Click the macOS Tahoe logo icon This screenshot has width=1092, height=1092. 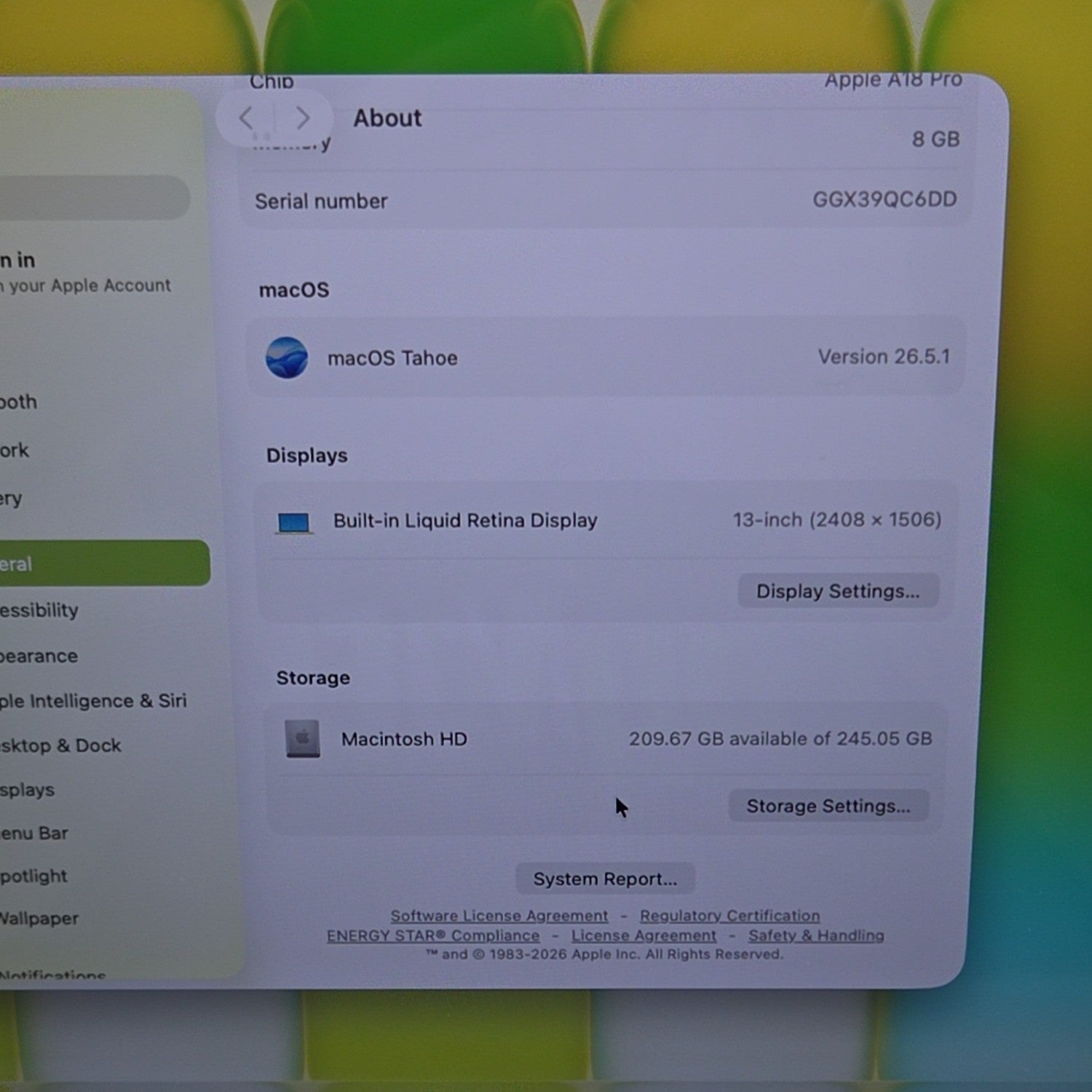pyautogui.click(x=286, y=357)
